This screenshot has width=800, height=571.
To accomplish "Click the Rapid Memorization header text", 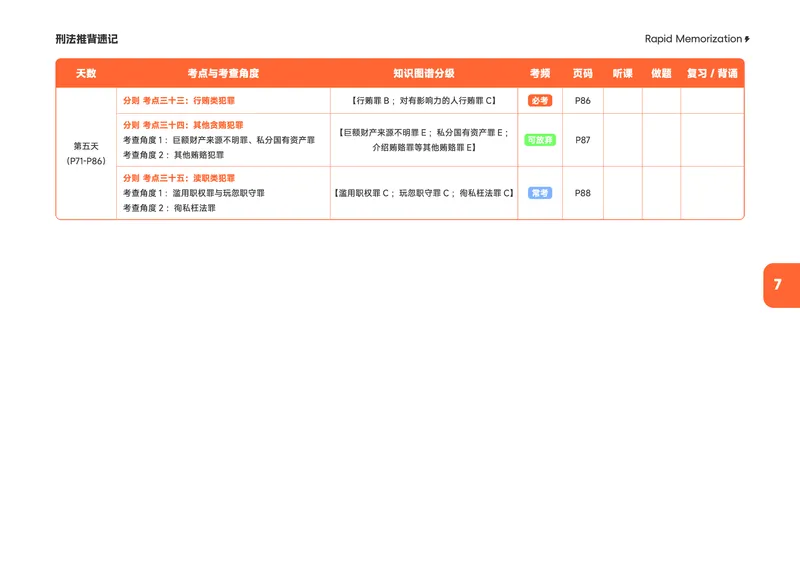I will point(693,39).
